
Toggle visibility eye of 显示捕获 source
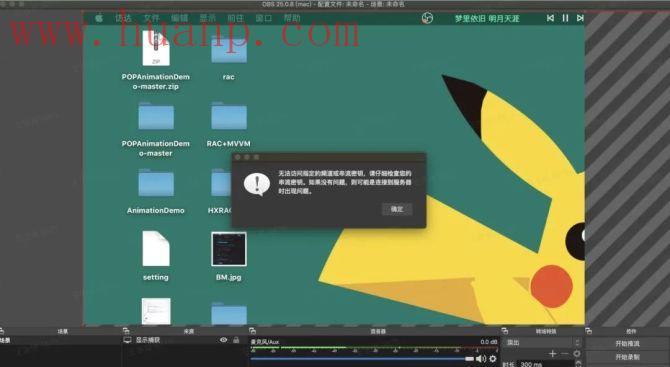[x=223, y=340]
